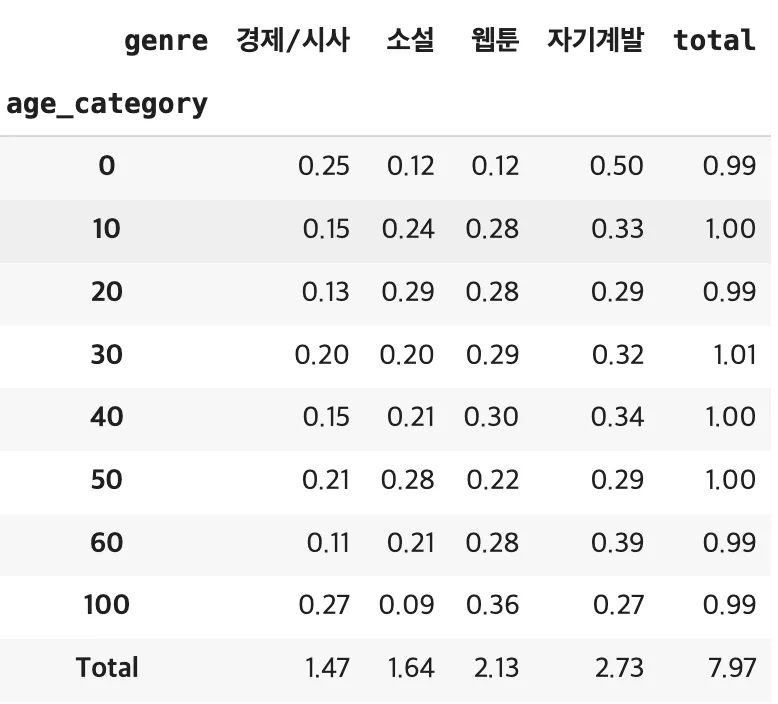Click the 1.01 total cell in row 30
The image size is (778, 704).
click(x=735, y=354)
